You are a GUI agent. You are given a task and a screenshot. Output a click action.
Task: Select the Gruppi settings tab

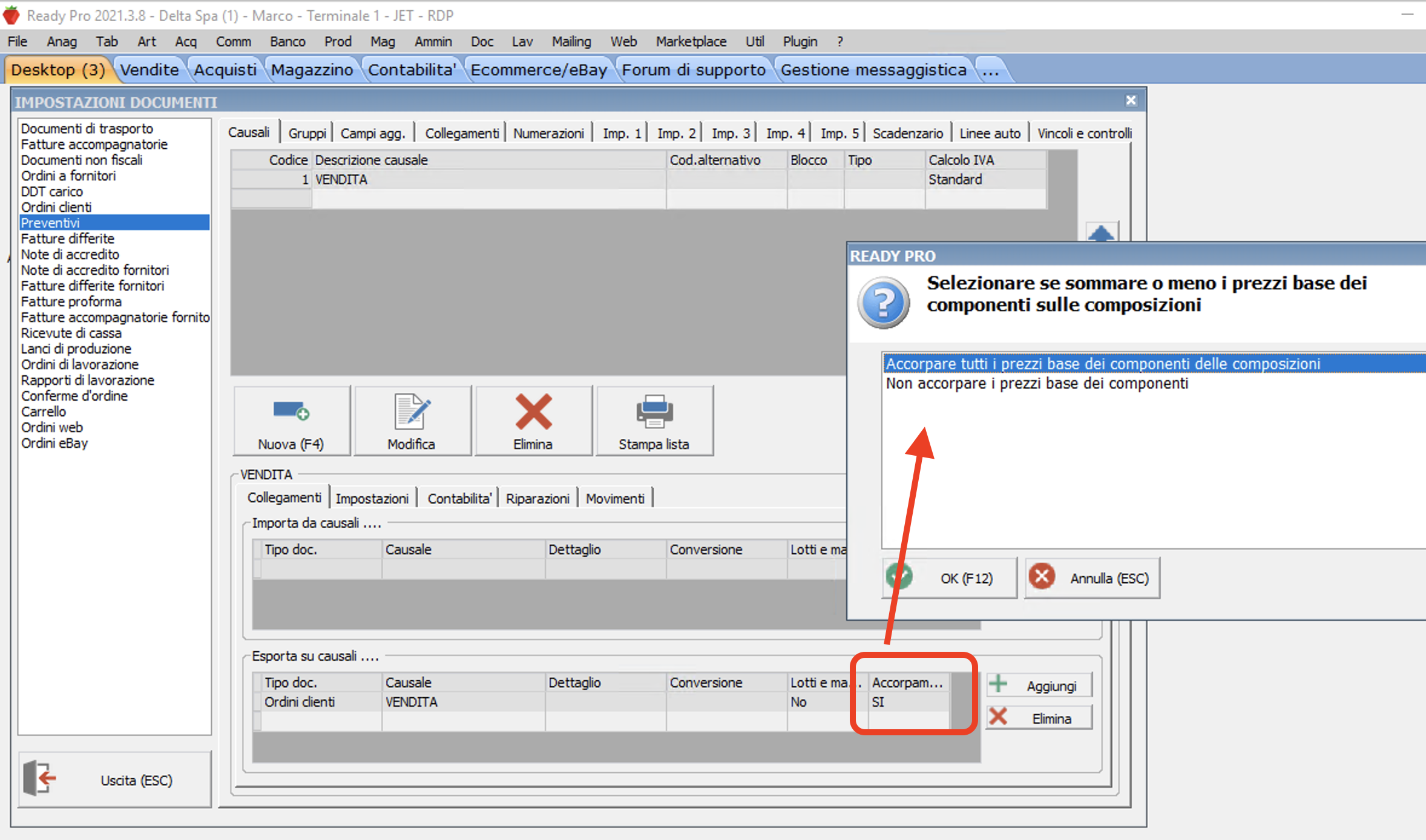point(307,133)
